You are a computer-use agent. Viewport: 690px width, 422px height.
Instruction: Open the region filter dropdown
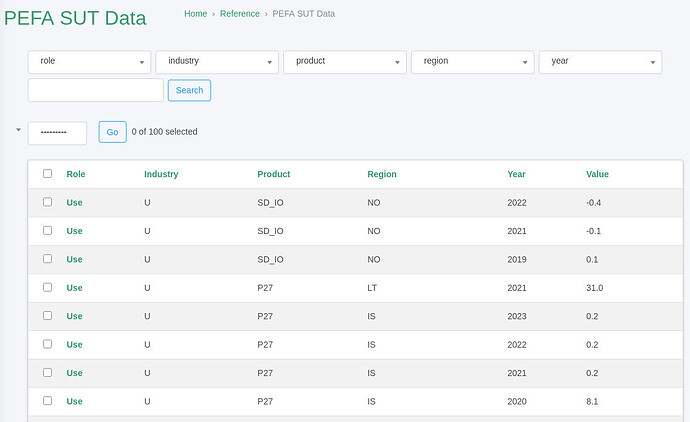(472, 61)
